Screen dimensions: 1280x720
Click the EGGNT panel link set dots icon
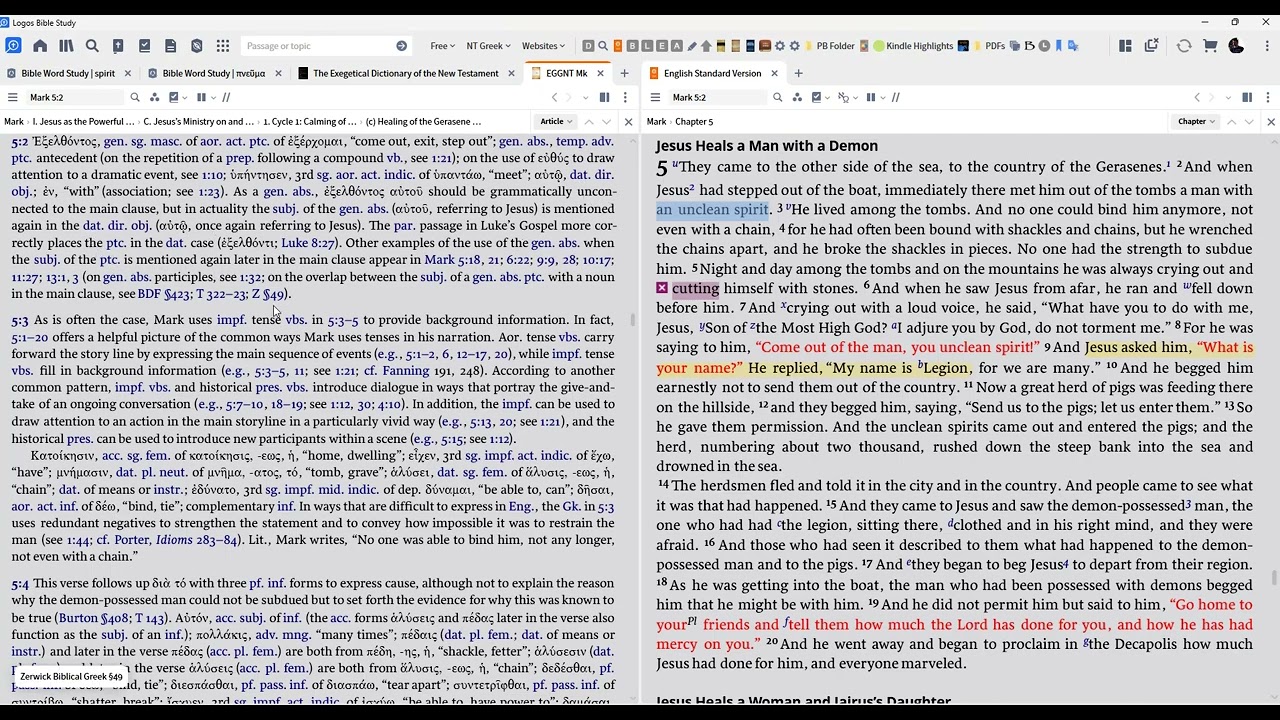pos(155,97)
